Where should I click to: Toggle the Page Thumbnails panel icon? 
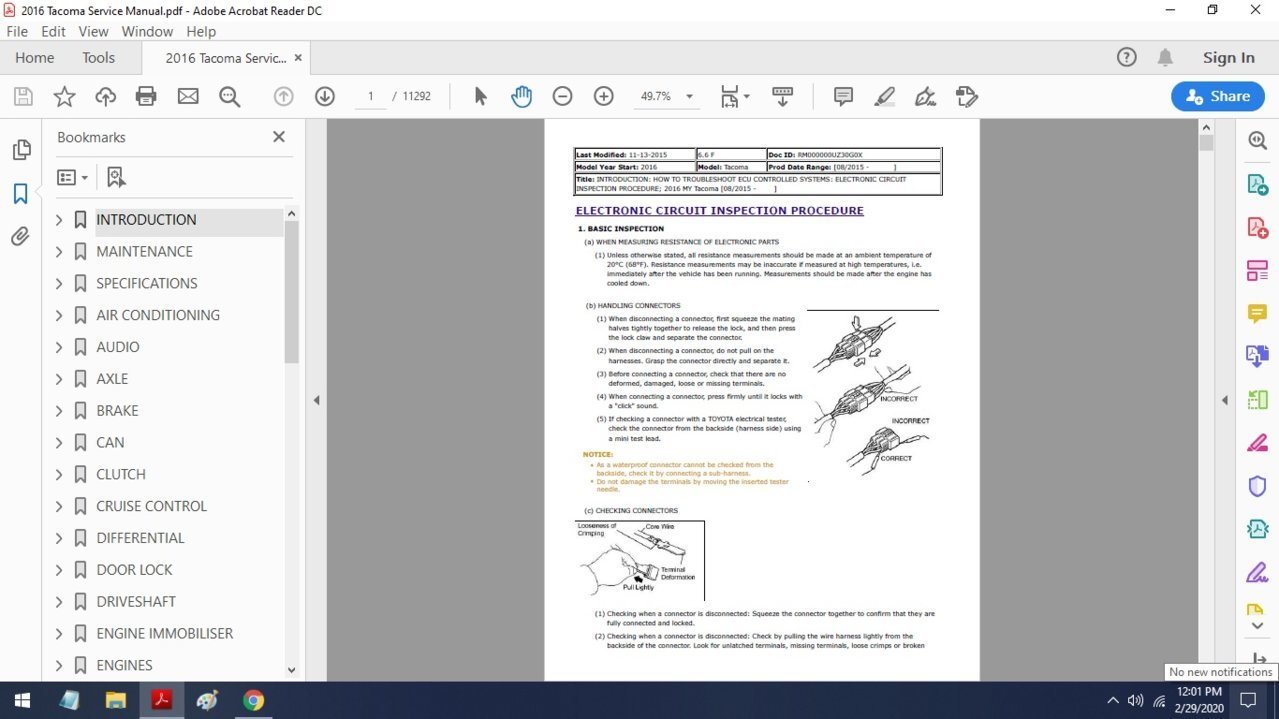20,150
